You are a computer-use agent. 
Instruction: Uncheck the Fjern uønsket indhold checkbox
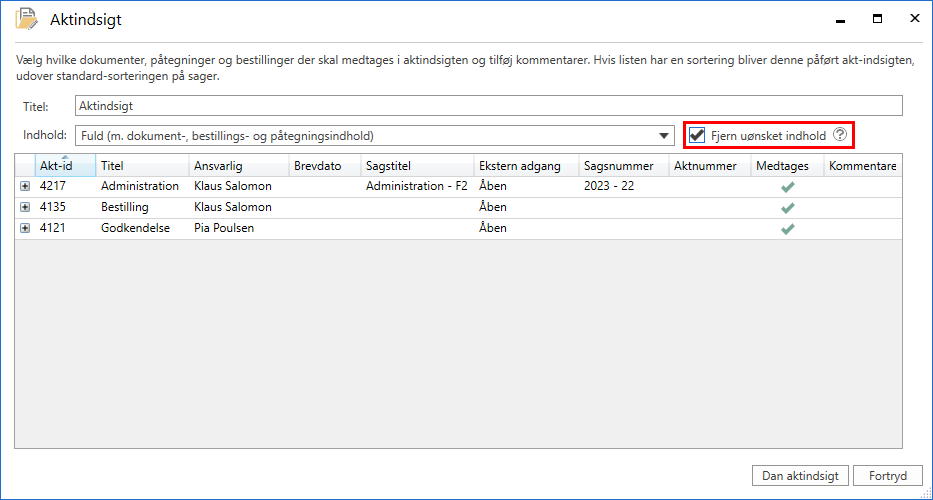tap(698, 136)
